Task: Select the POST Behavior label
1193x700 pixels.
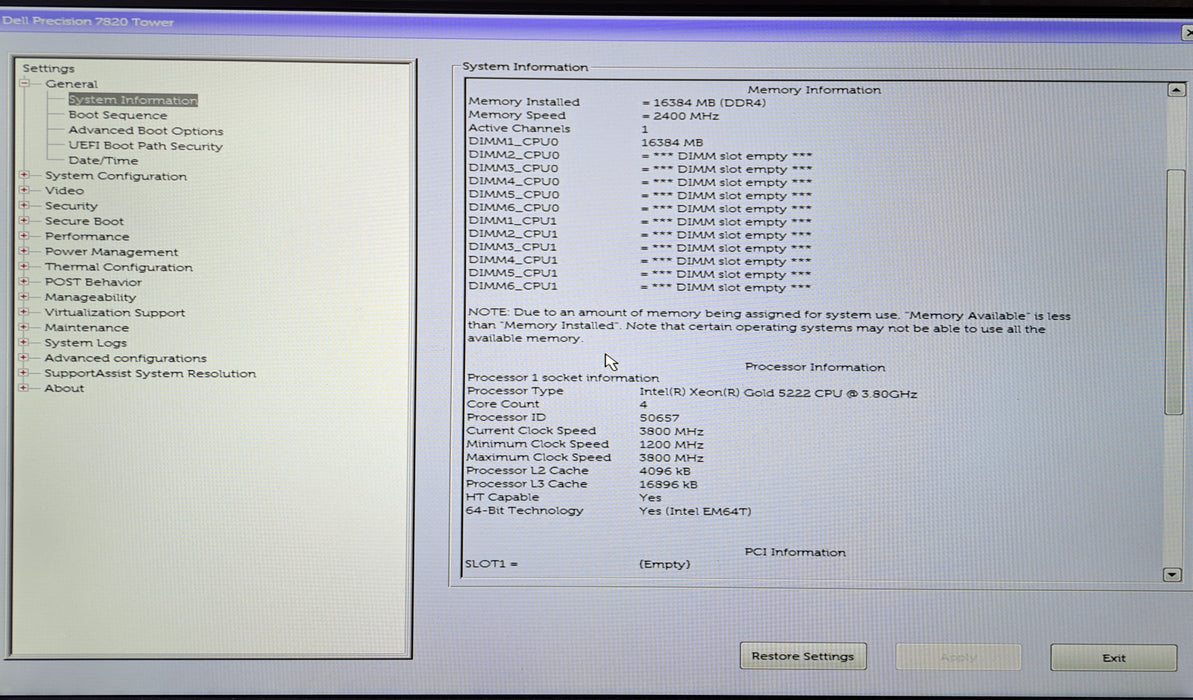Action: click(x=94, y=282)
